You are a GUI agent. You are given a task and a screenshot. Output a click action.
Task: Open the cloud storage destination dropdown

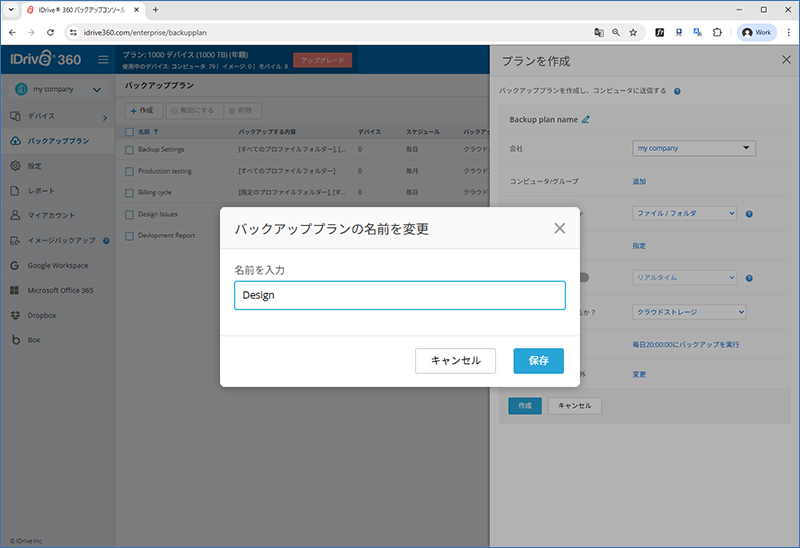point(690,312)
